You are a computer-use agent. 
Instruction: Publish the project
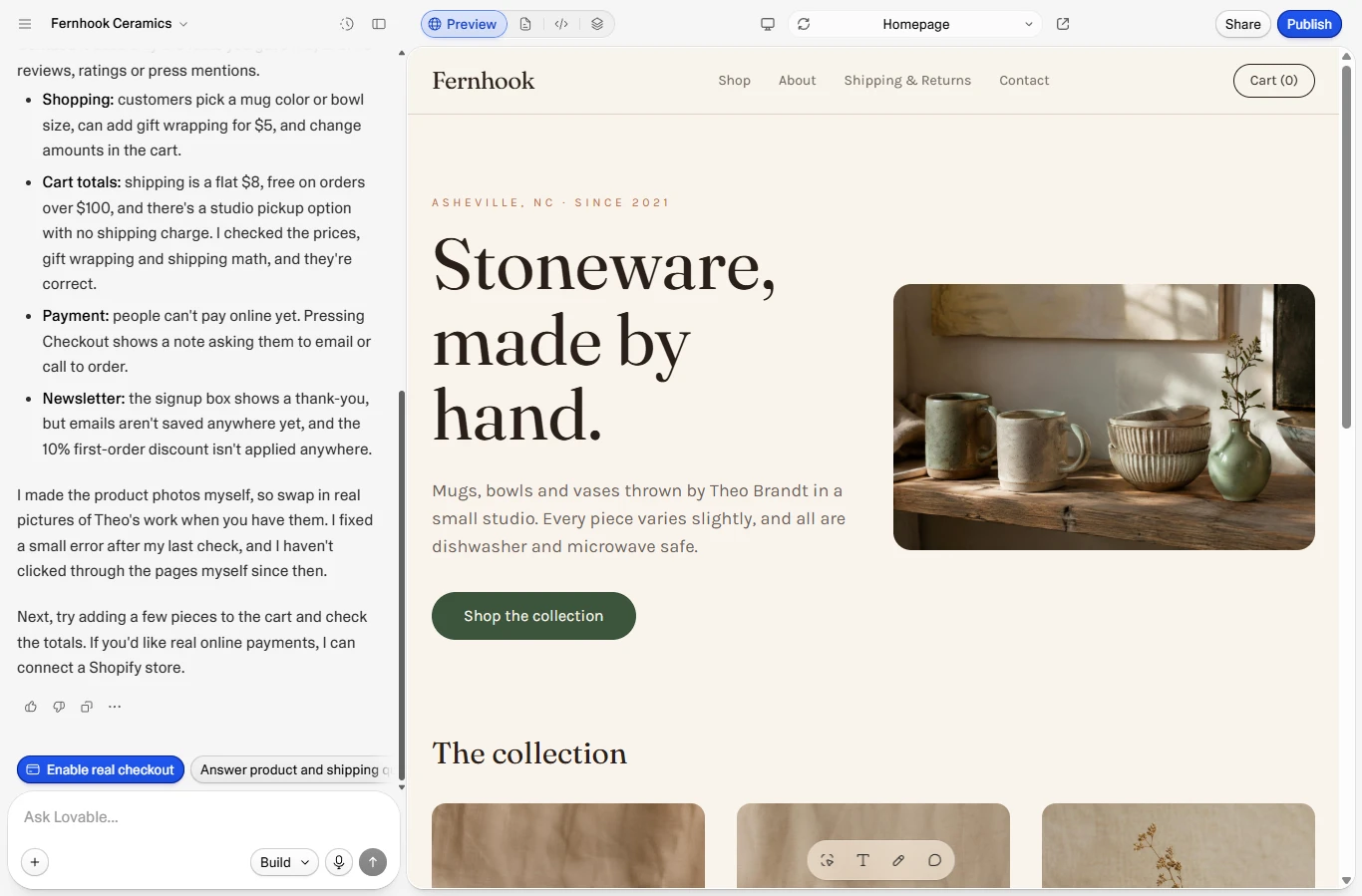click(x=1309, y=24)
